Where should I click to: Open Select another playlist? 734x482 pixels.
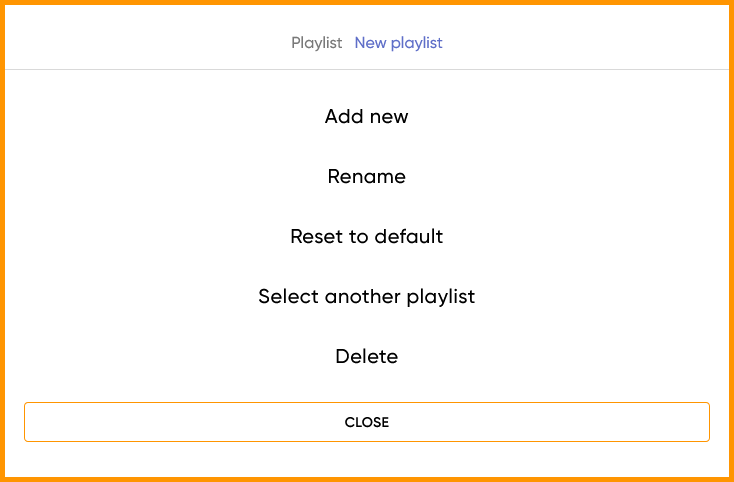[367, 296]
